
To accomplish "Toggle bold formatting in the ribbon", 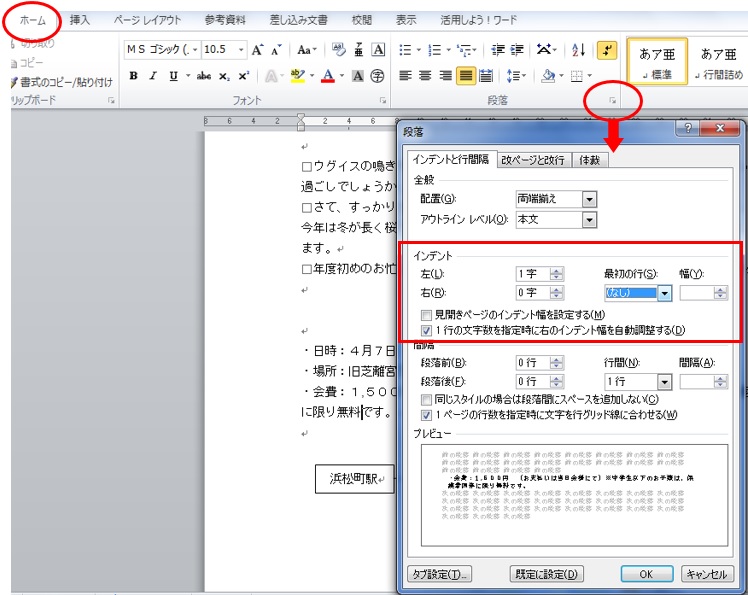I will [x=133, y=76].
